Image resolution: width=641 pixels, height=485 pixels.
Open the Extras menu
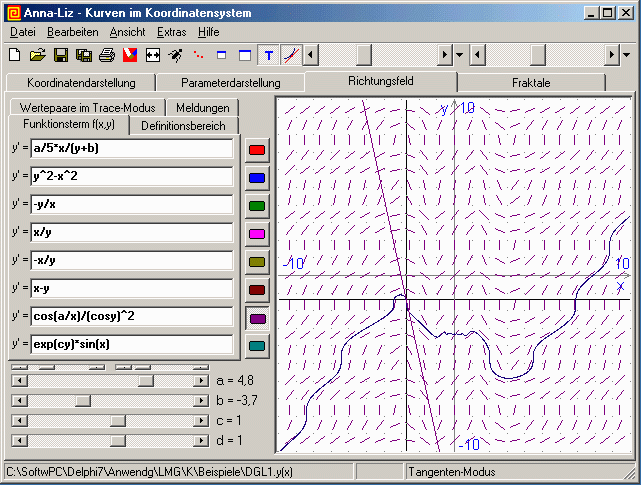click(171, 32)
